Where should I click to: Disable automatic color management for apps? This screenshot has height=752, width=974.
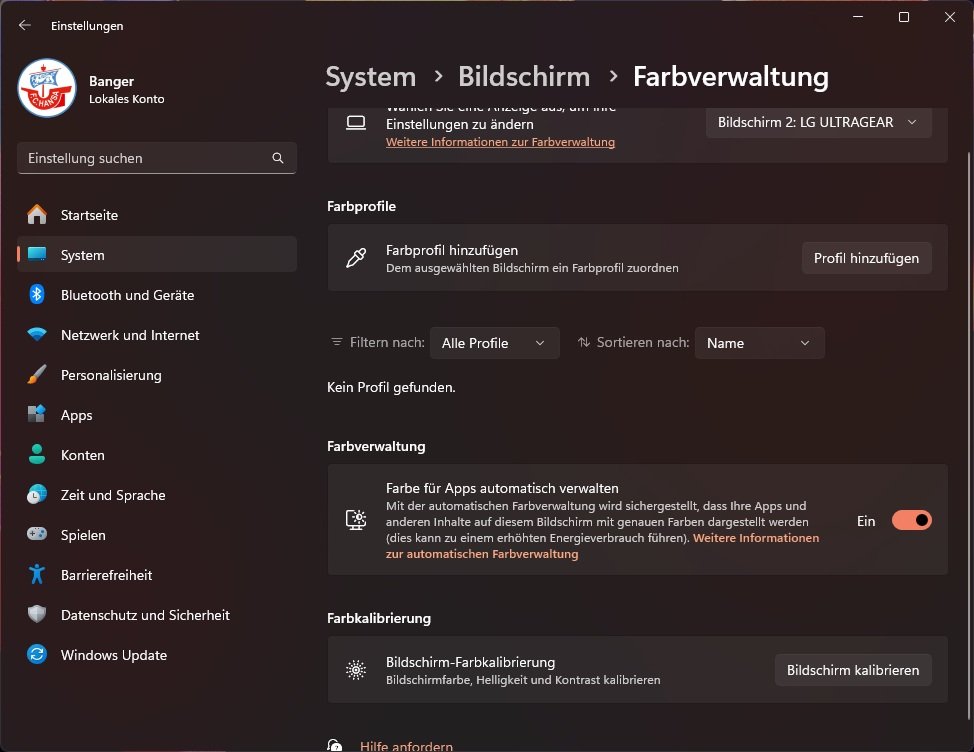911,520
